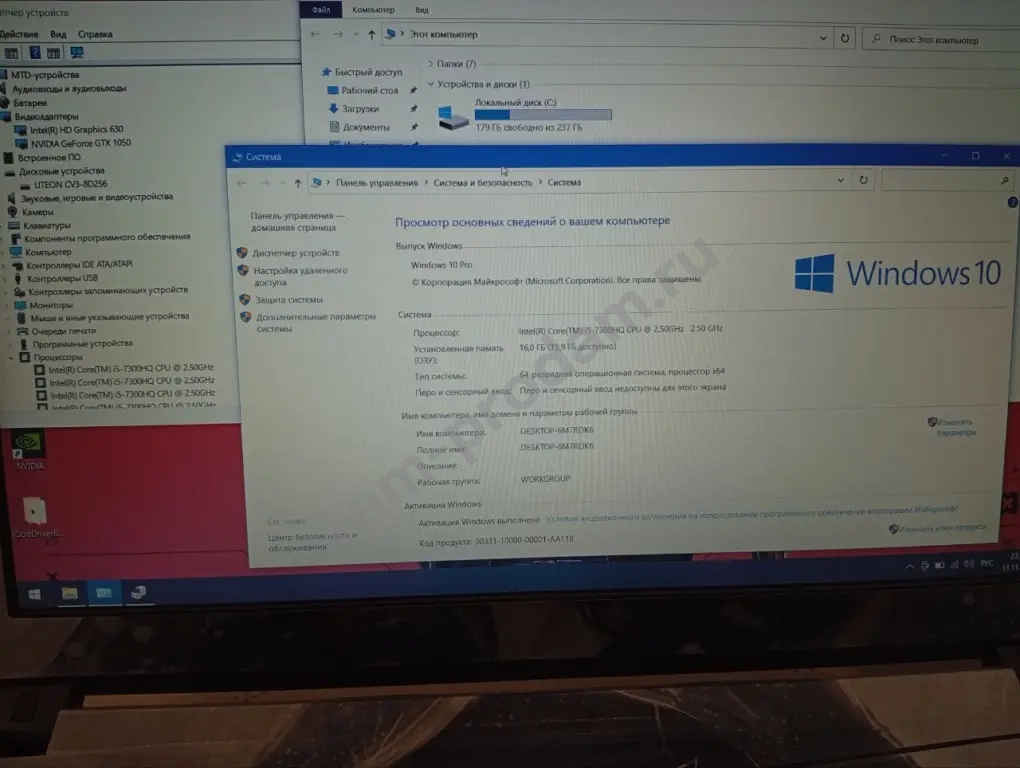The width and height of the screenshot is (1020, 768).
Task: Open File Explorer from the taskbar
Action: (x=70, y=594)
